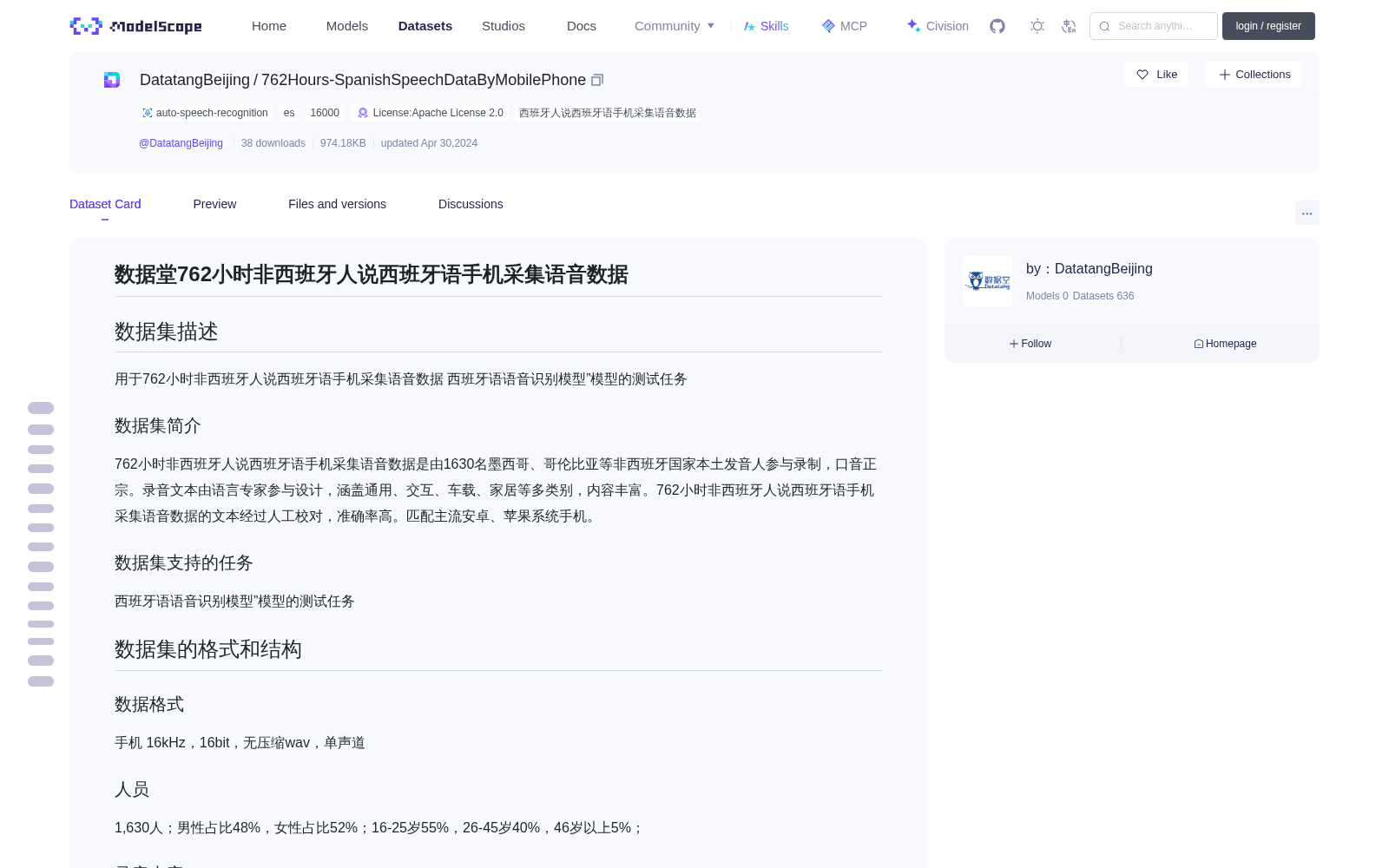The width and height of the screenshot is (1389, 868).
Task: Follow DatatangBeijing
Action: [1030, 344]
